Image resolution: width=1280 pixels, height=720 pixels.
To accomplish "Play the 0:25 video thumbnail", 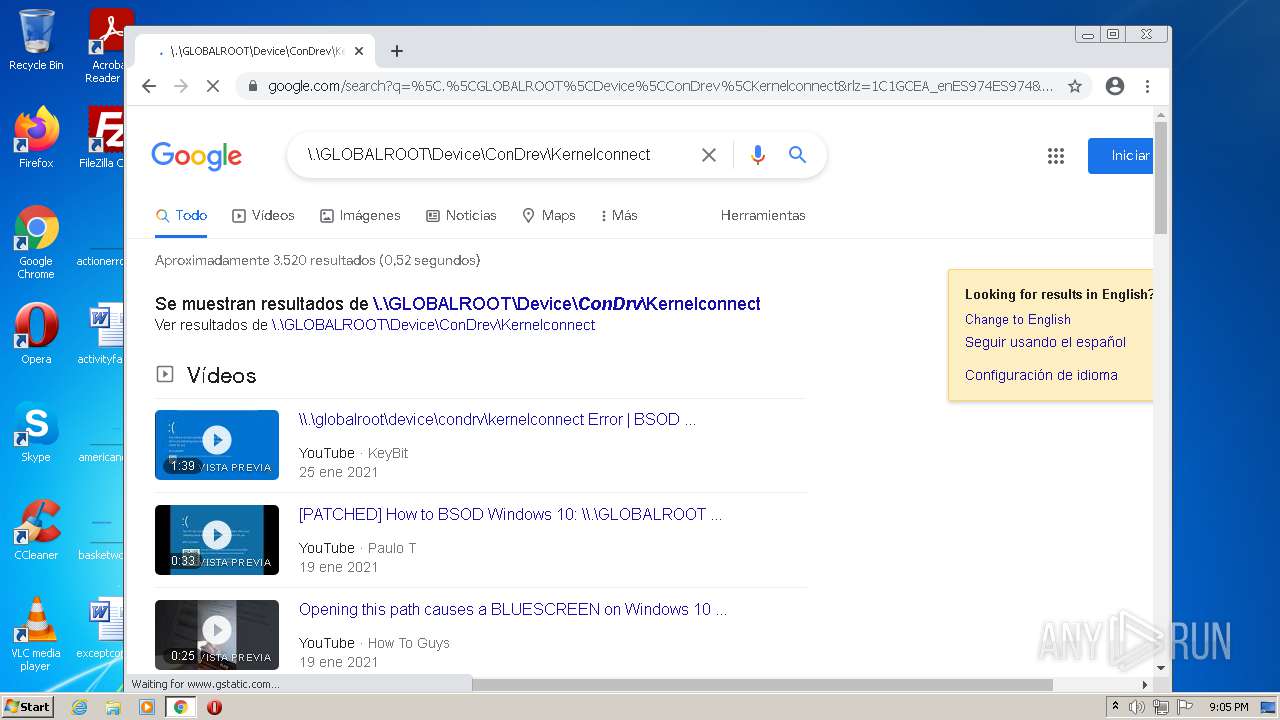I will 217,634.
